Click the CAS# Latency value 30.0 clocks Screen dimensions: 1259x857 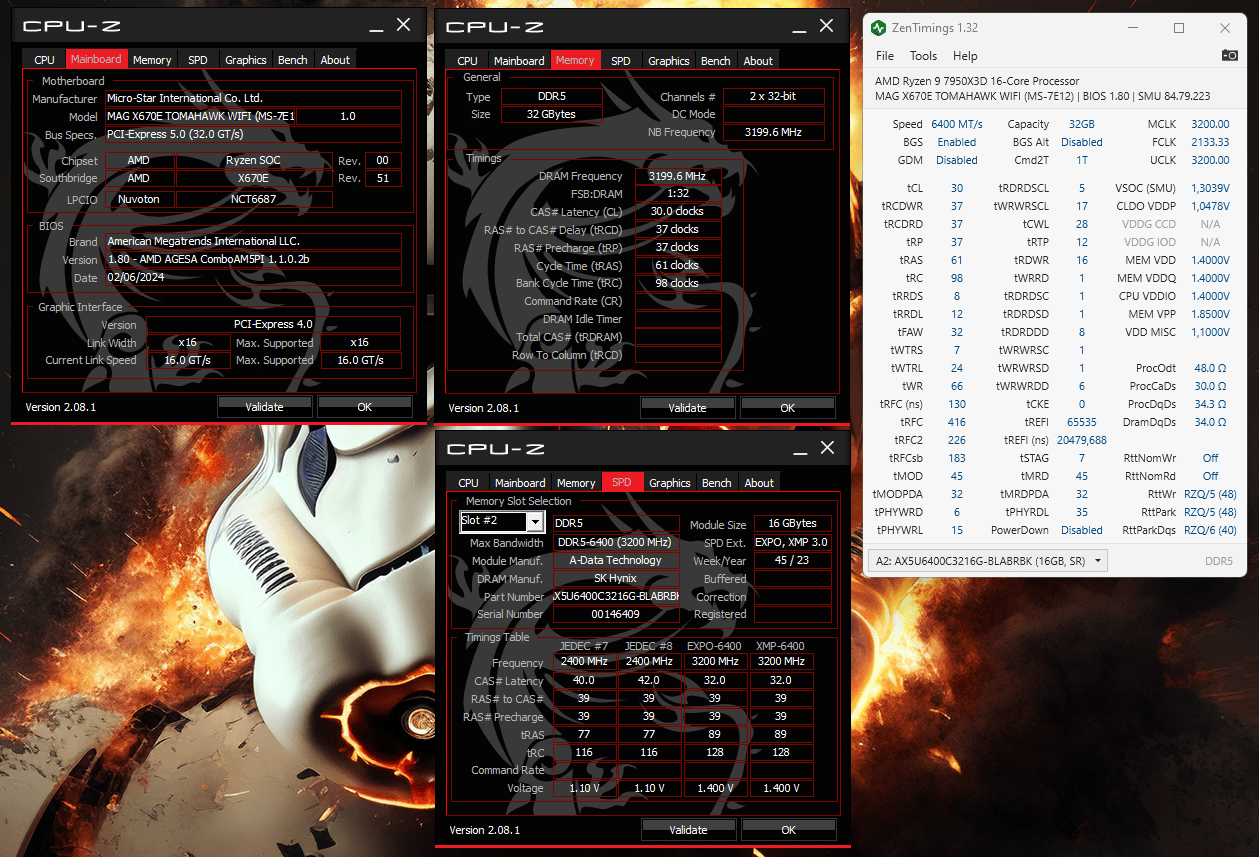click(677, 211)
